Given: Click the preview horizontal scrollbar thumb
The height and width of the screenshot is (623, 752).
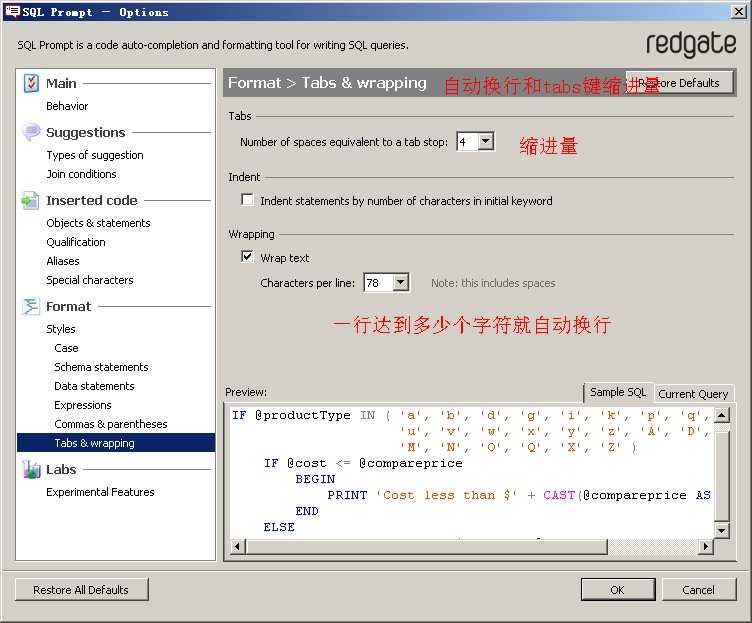Looking at the screenshot, I should tap(426, 546).
